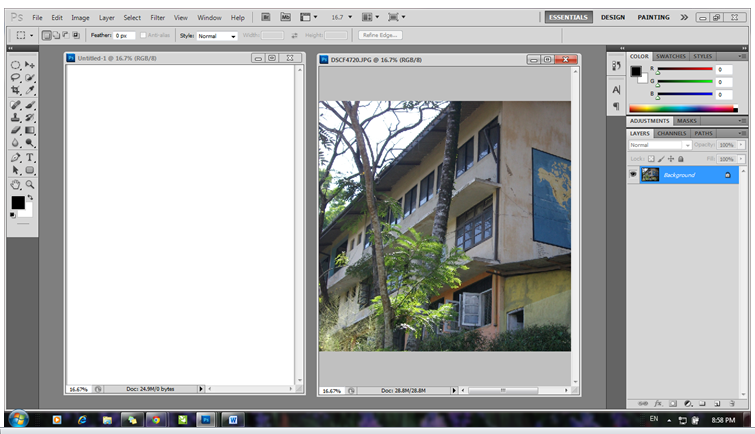
Task: Click the color spectrum ramp
Action: click(683, 108)
